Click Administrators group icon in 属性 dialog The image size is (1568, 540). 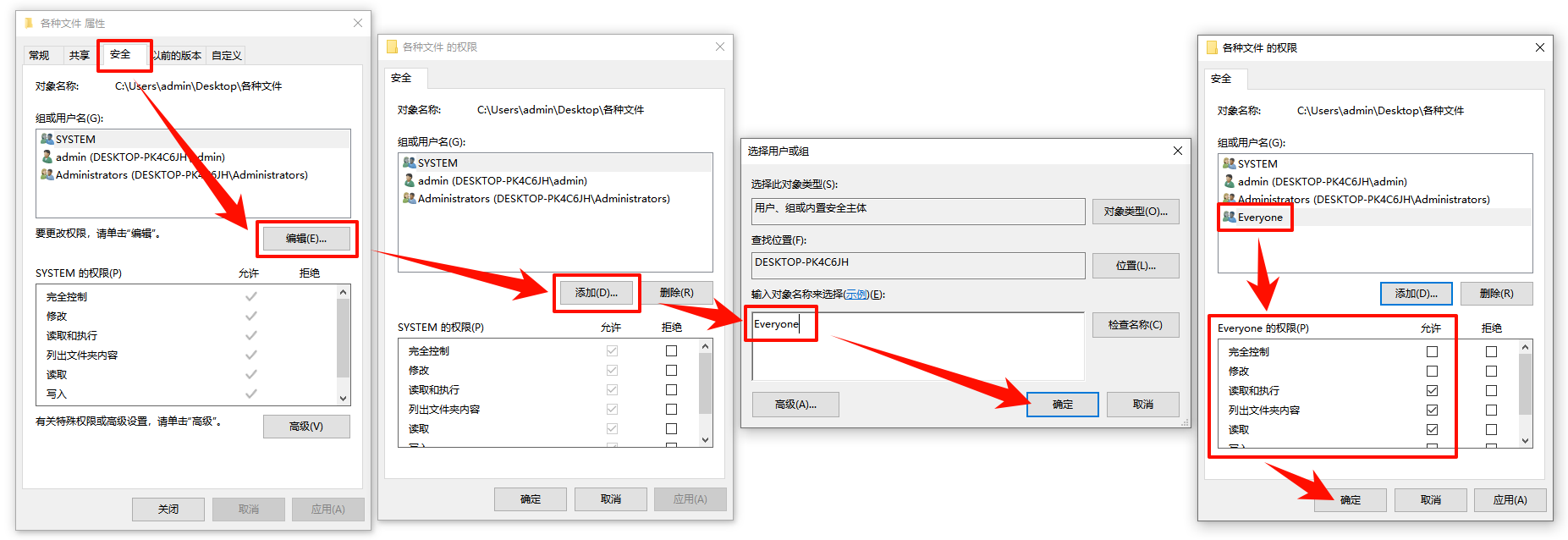47,174
